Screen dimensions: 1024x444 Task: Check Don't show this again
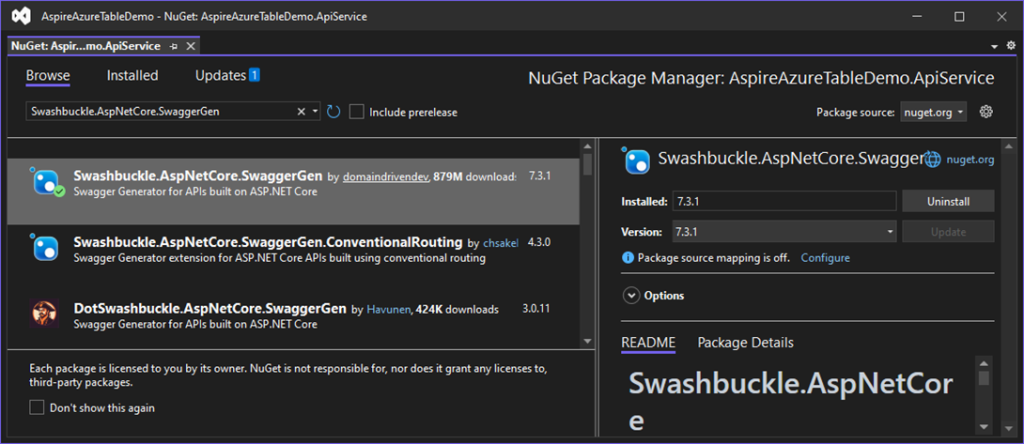pos(37,408)
